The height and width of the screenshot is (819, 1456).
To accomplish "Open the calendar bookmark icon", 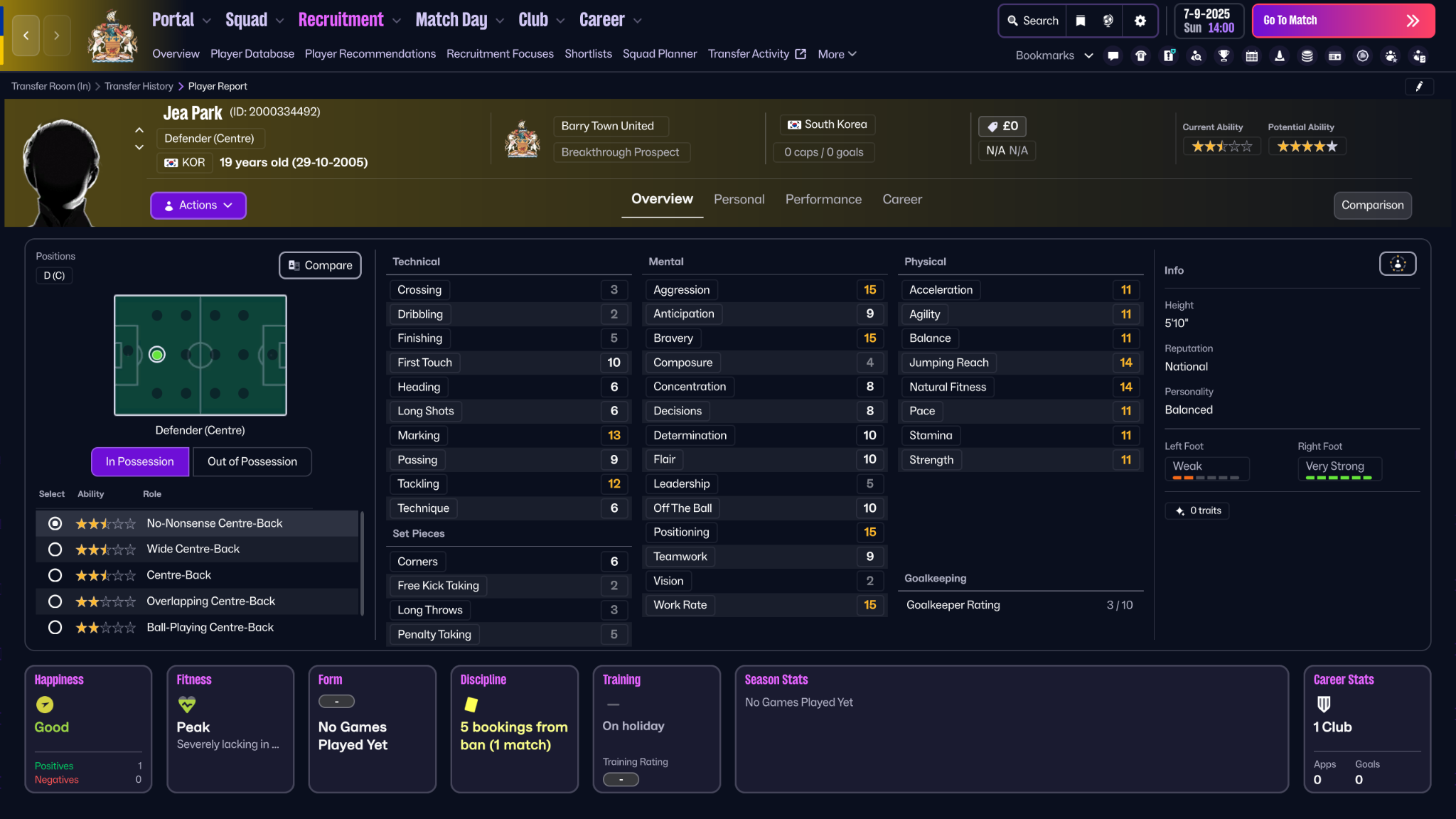I will pyautogui.click(x=1251, y=55).
